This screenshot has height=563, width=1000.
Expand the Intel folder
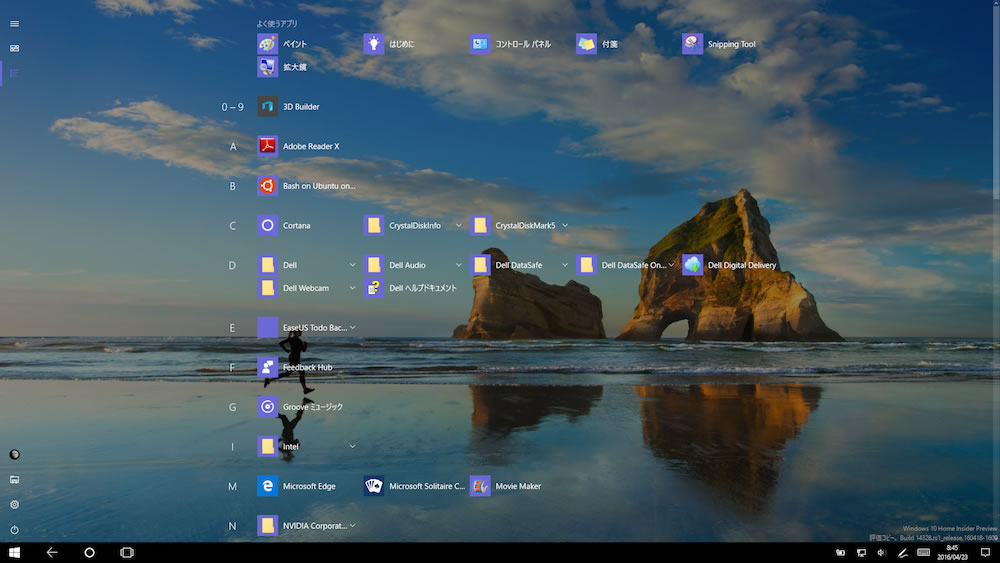pyautogui.click(x=352, y=446)
